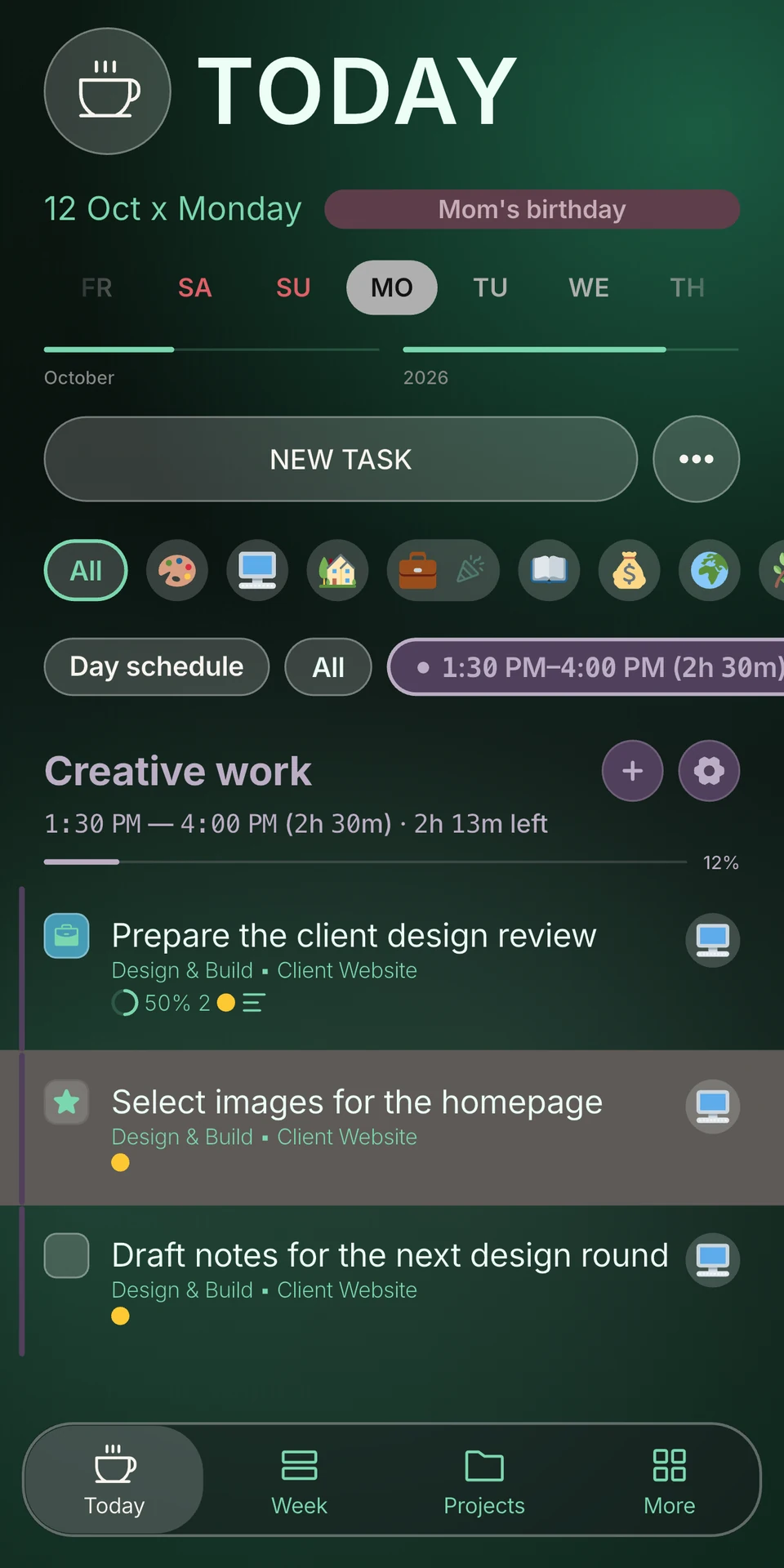
Task: Tap the coffee cup icon beside TODAY
Action: coord(107,91)
